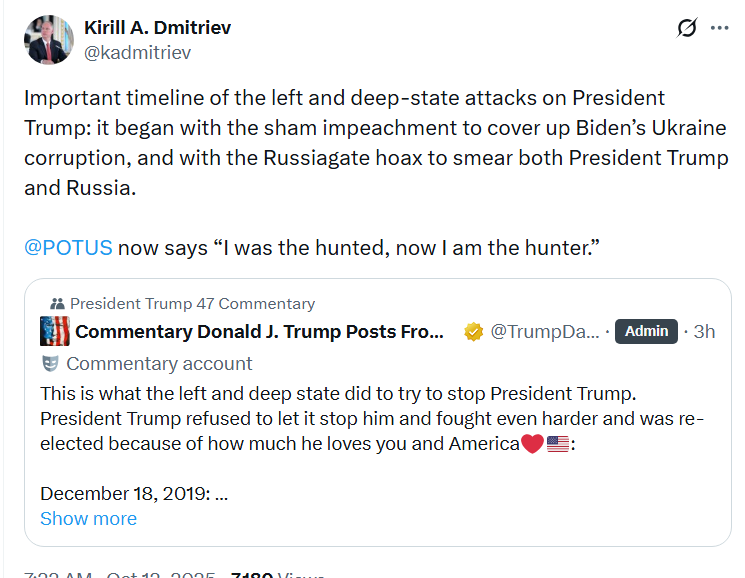
Task: Click the Kirill A. Dmitriev display name
Action: 157,28
